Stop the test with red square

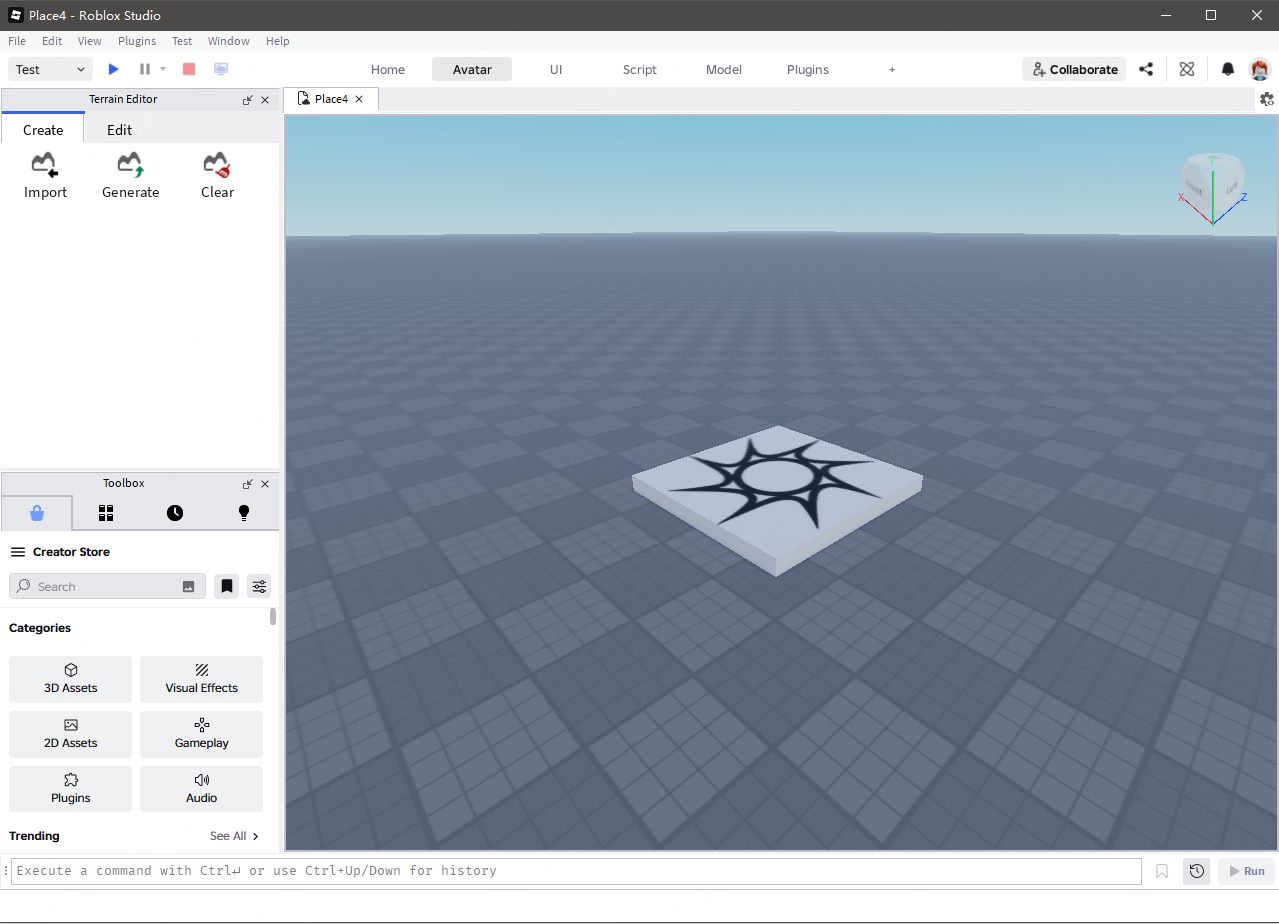[189, 69]
